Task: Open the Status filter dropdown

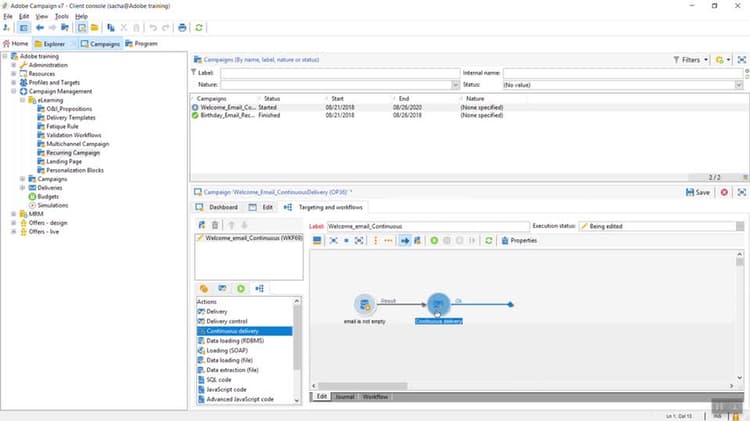Action: [x=739, y=85]
